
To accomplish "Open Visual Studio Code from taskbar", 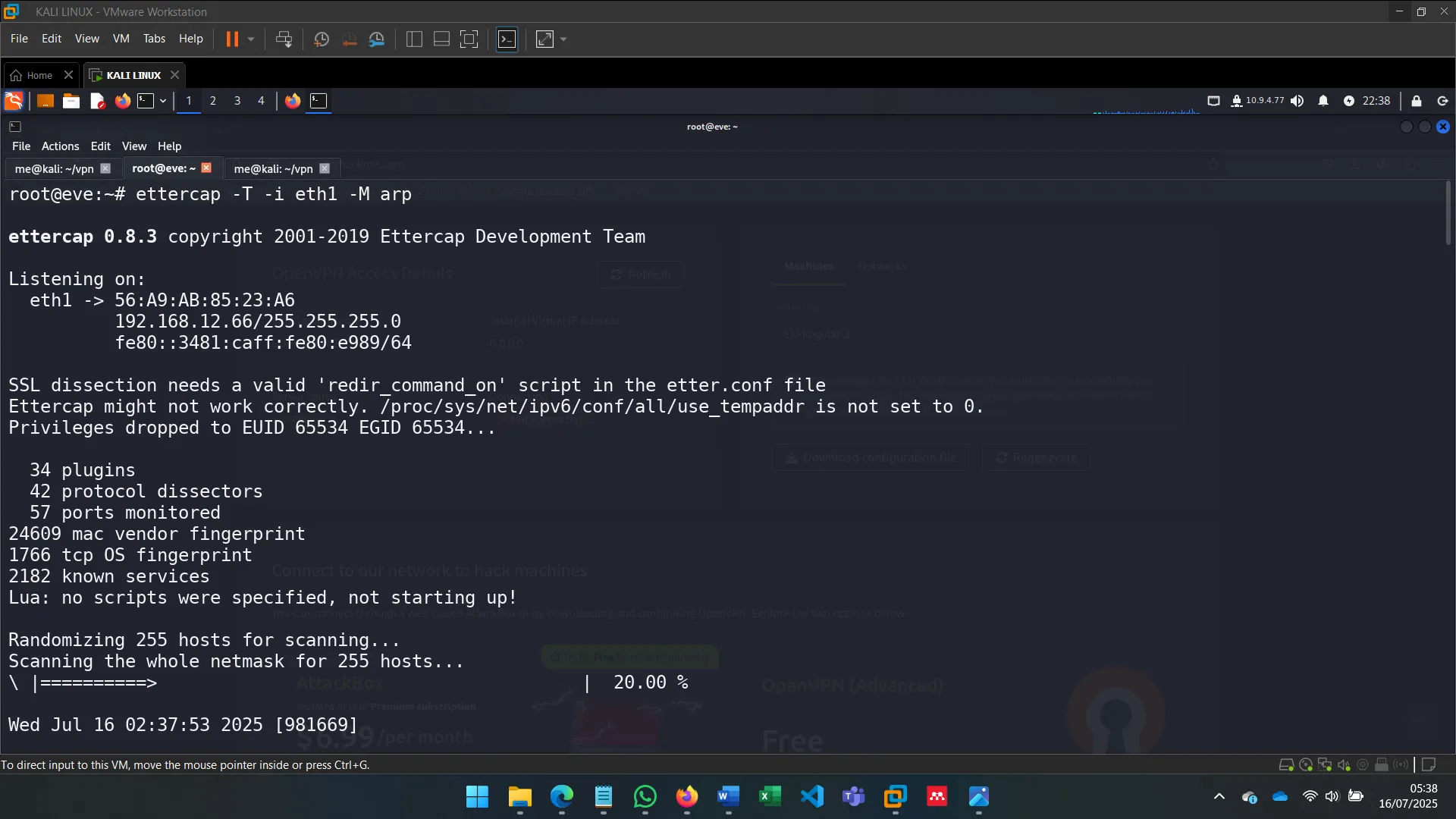I will point(812,797).
